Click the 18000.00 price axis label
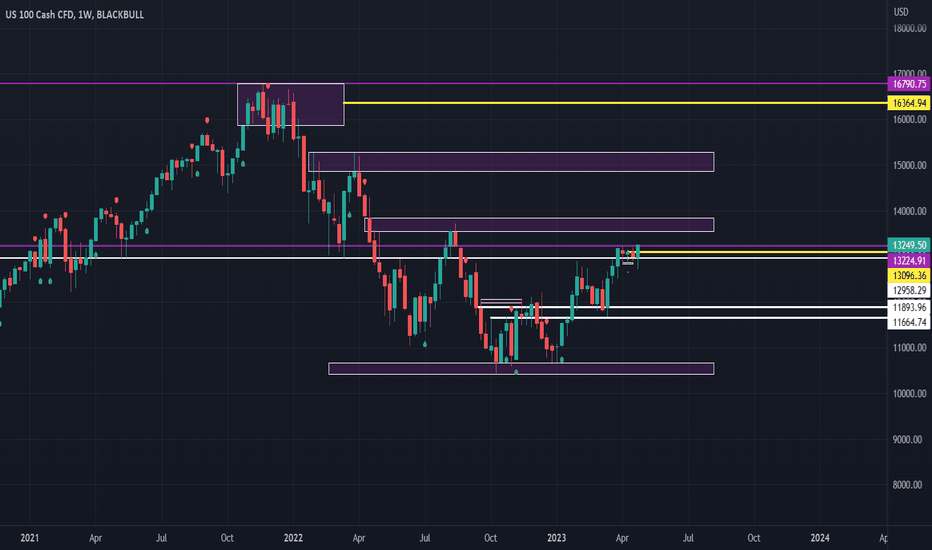932x550 pixels. click(909, 29)
